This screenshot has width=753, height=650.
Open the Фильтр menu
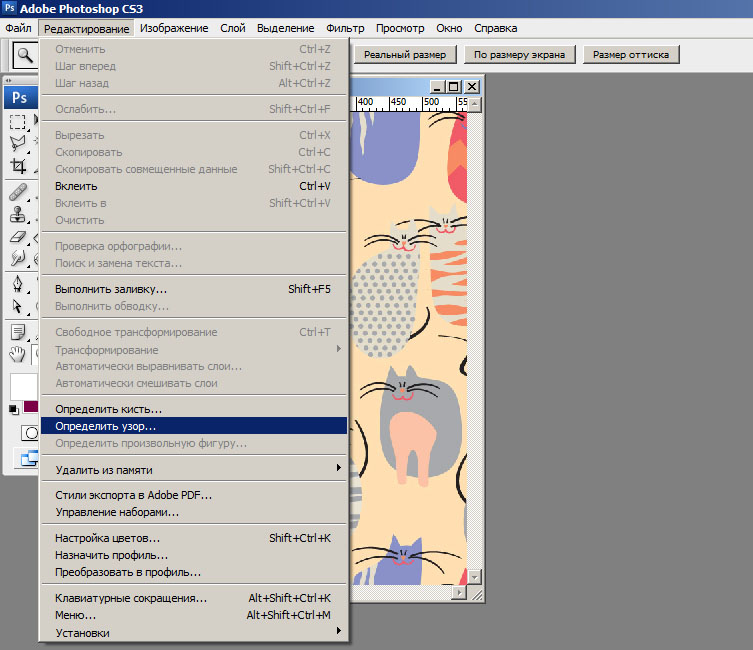345,28
